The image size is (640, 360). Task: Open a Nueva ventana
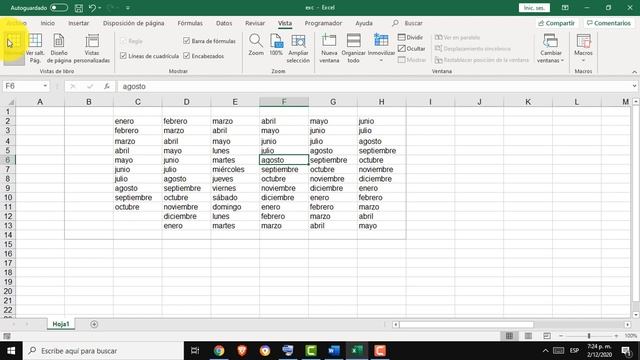pos(329,48)
